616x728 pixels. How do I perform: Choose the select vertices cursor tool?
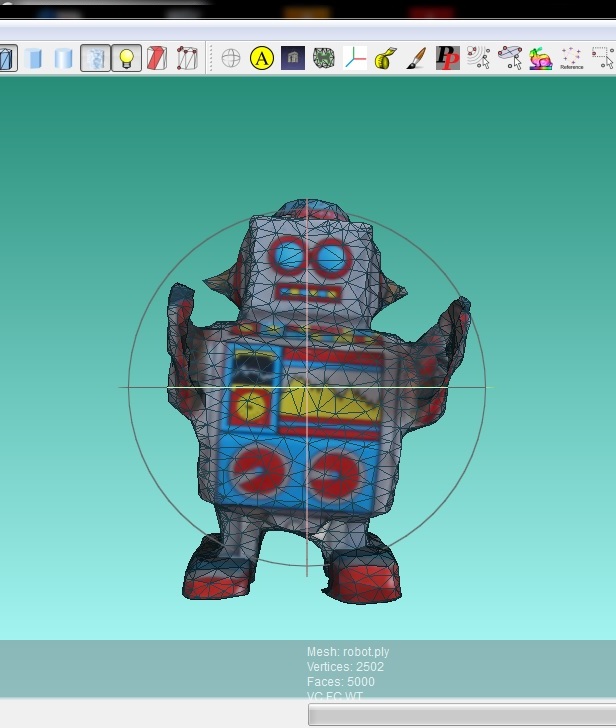(x=479, y=58)
